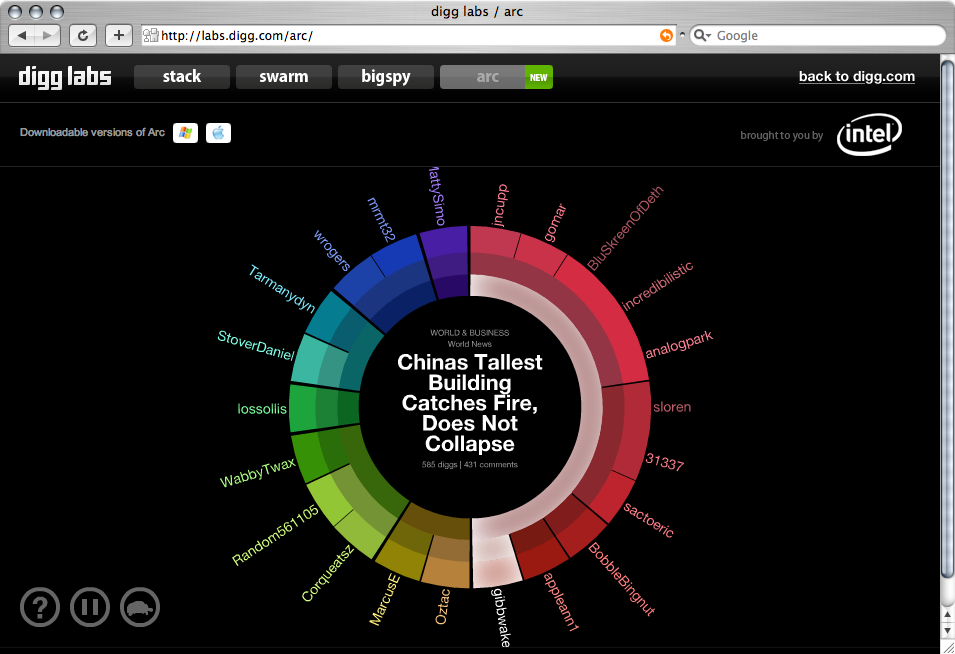Enable slow mode with the turtle icon

[140, 607]
